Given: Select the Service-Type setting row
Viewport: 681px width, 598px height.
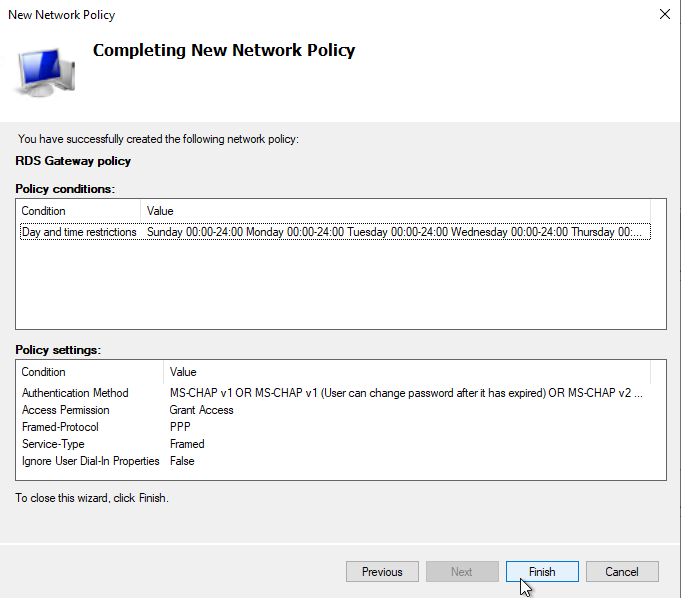Looking at the screenshot, I should tap(53, 444).
